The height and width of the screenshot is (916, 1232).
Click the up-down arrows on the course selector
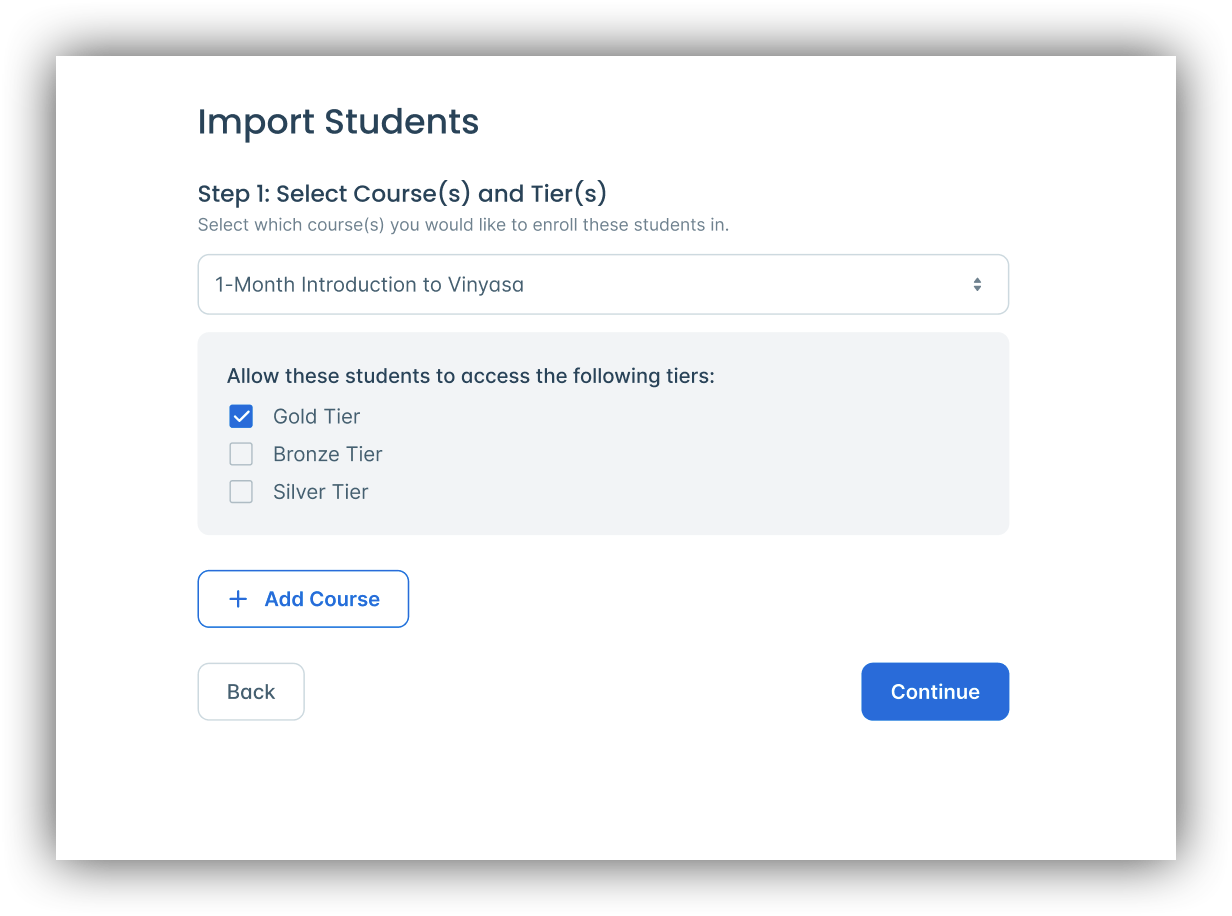(978, 284)
